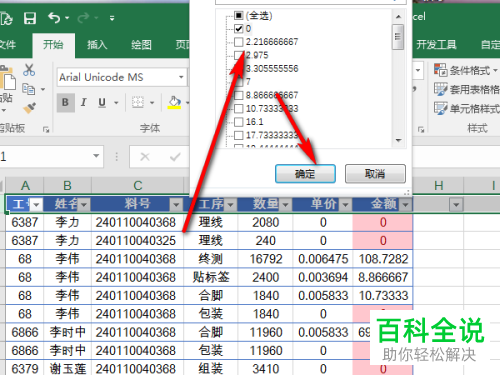Screen dimensions: 500x375
Task: Open the font name dropdown Arial Unicode MS
Action: click(181, 77)
